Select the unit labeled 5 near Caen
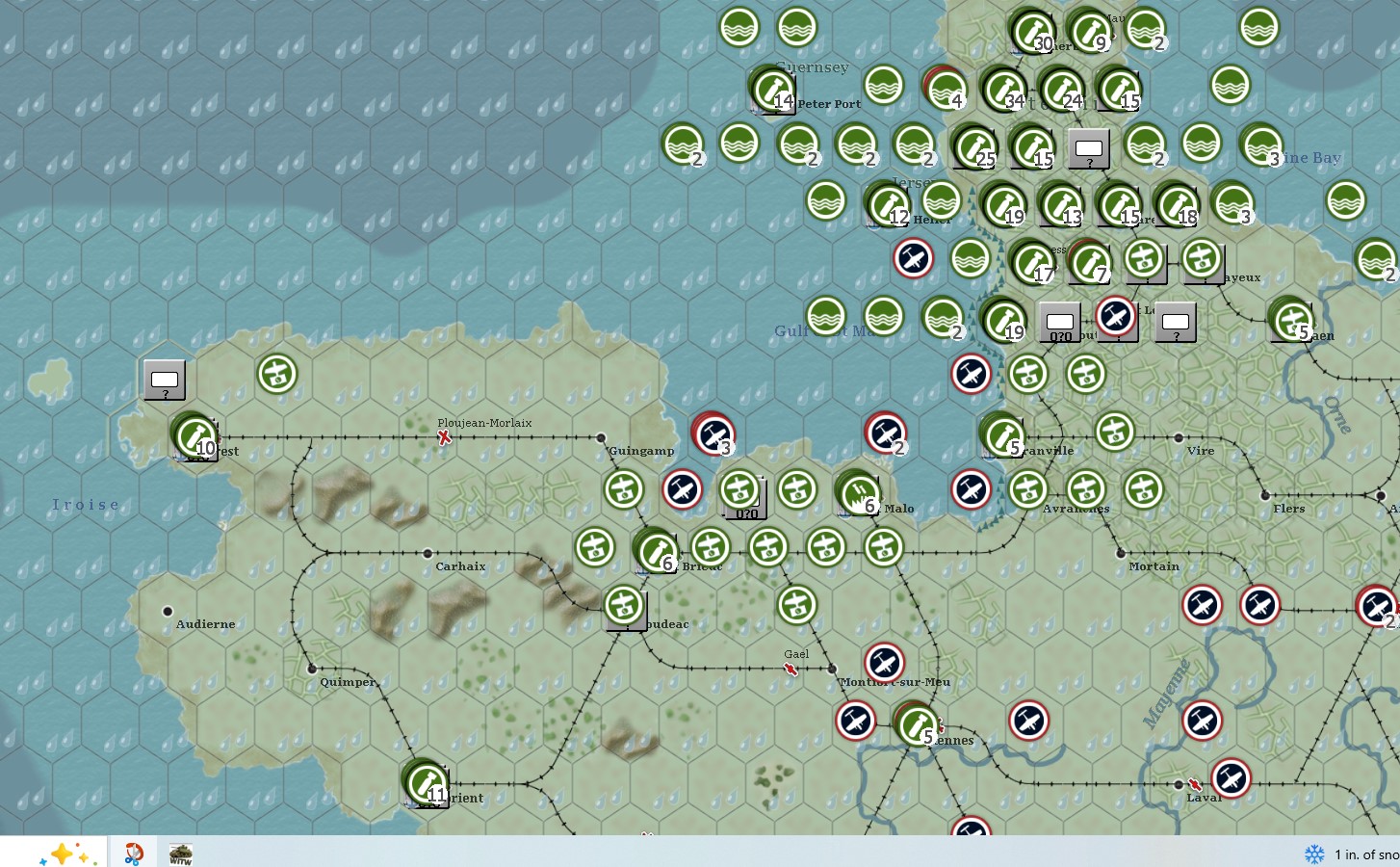 1290,320
